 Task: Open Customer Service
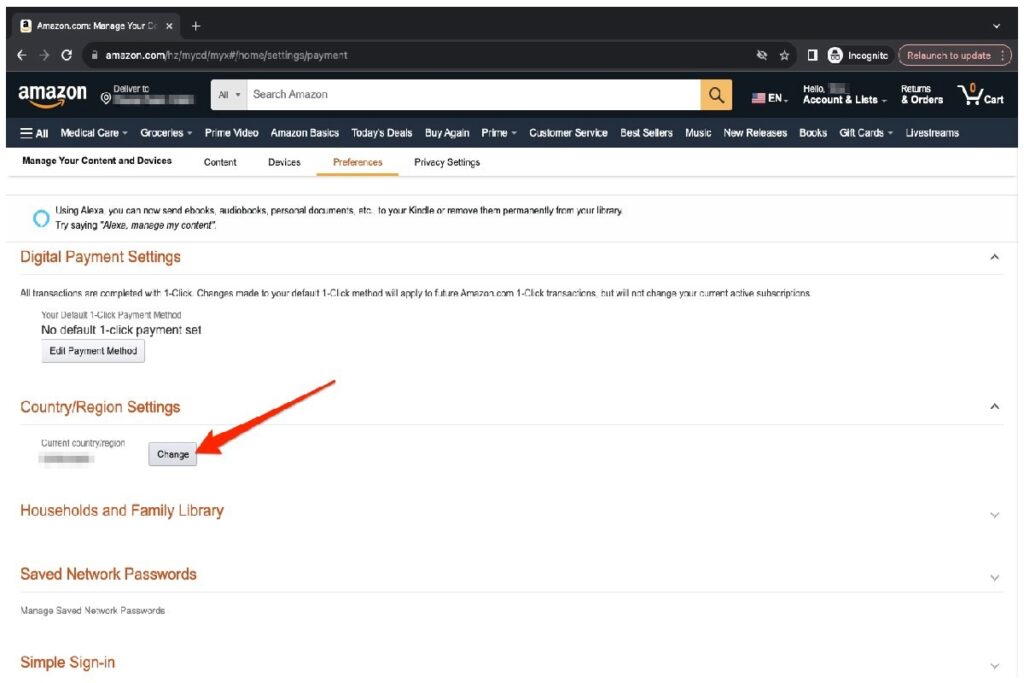click(x=568, y=133)
